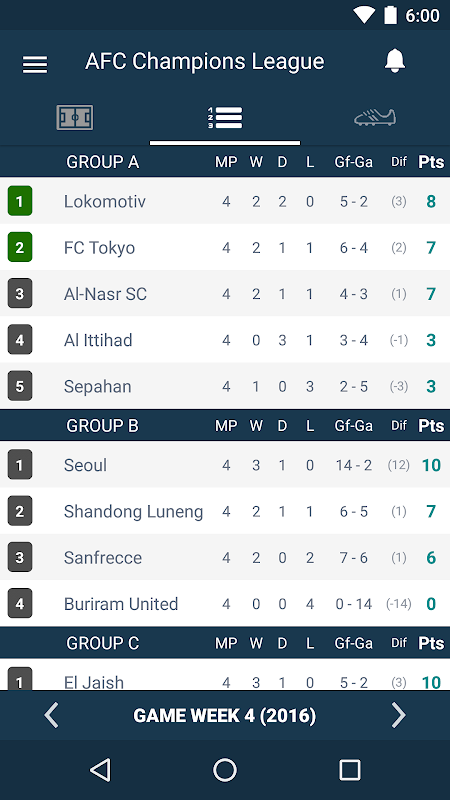The height and width of the screenshot is (800, 450).
Task: Go to previous game week arrow
Action: coord(51,715)
